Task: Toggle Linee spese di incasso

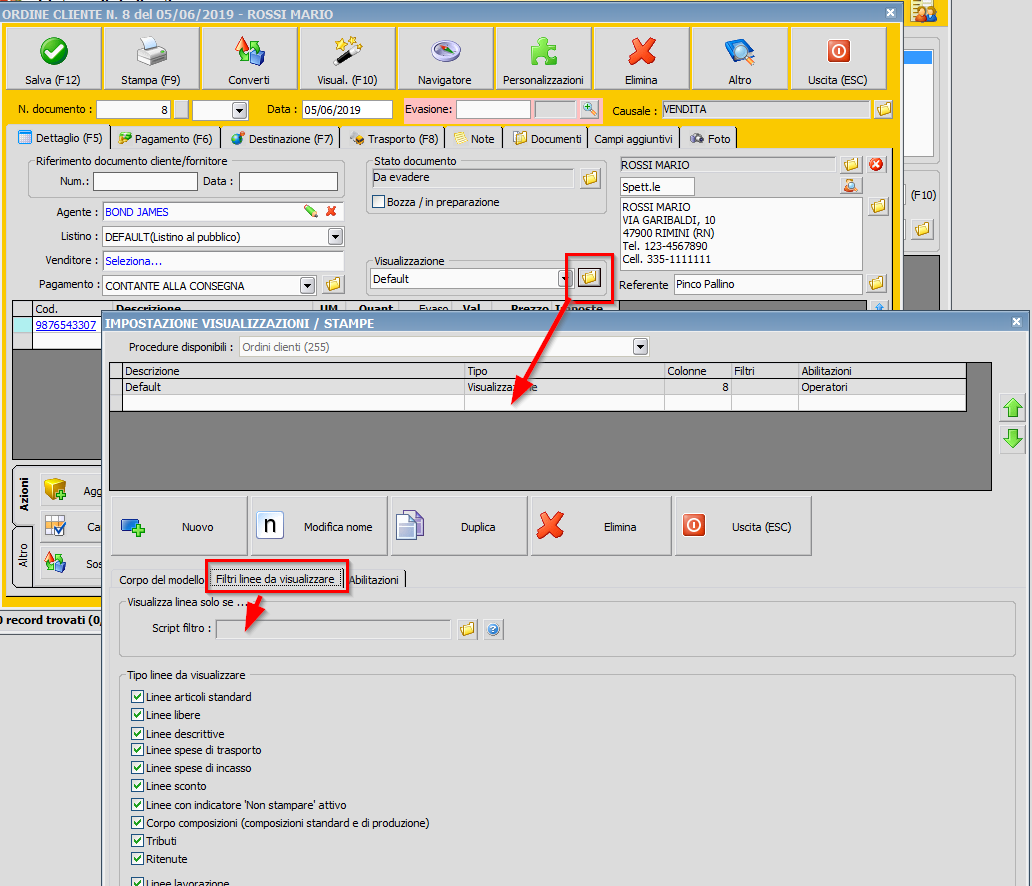Action: pyautogui.click(x=138, y=768)
